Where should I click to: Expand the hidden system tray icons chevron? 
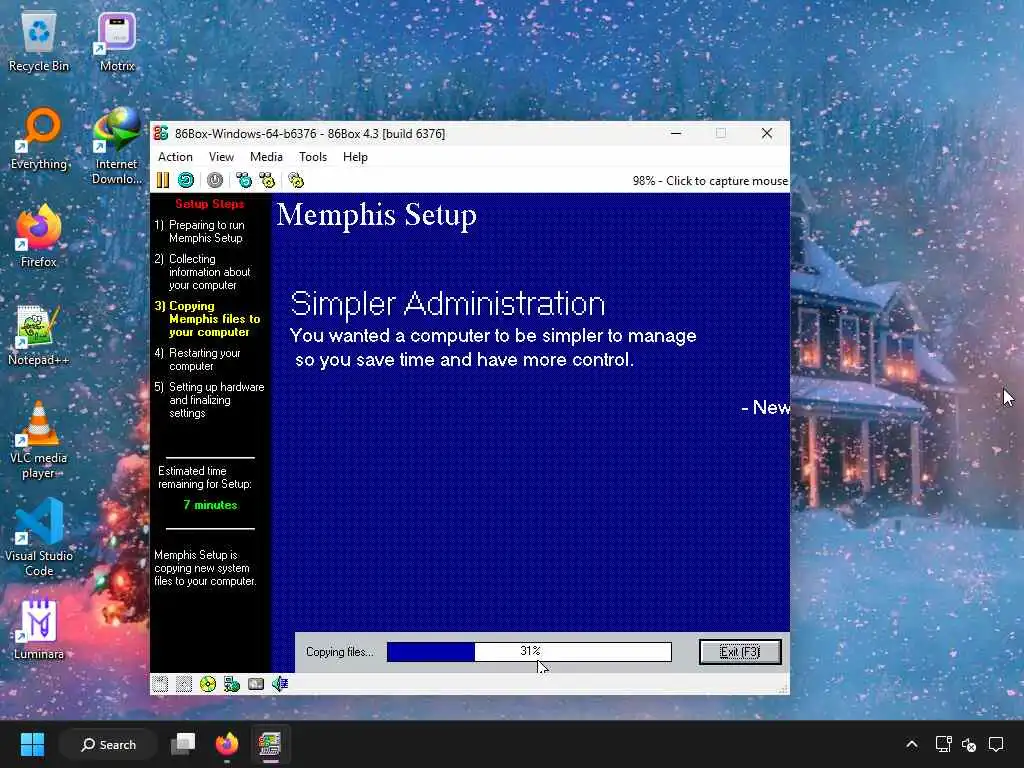pos(912,744)
